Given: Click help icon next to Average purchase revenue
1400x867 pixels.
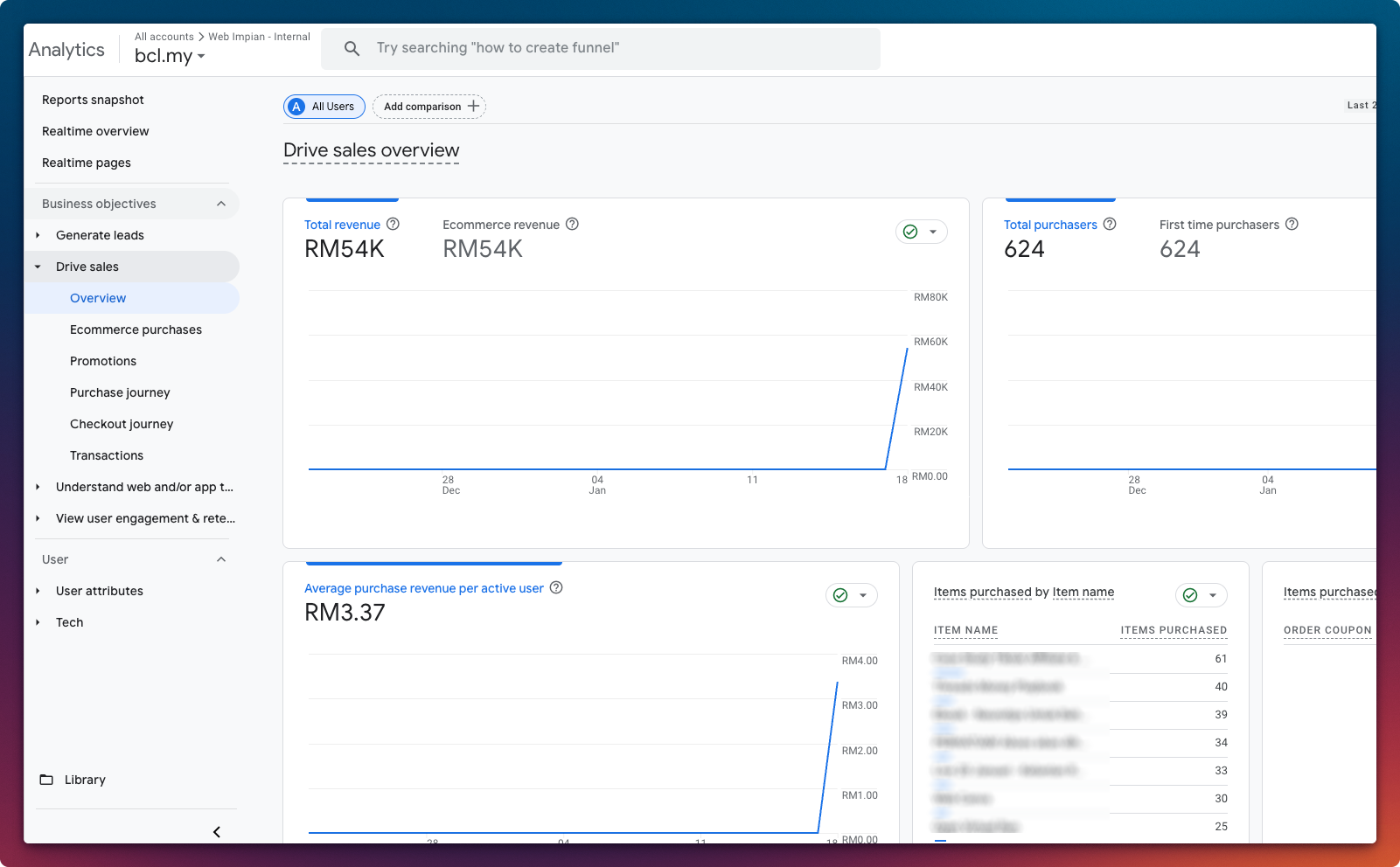Looking at the screenshot, I should pyautogui.click(x=556, y=587).
